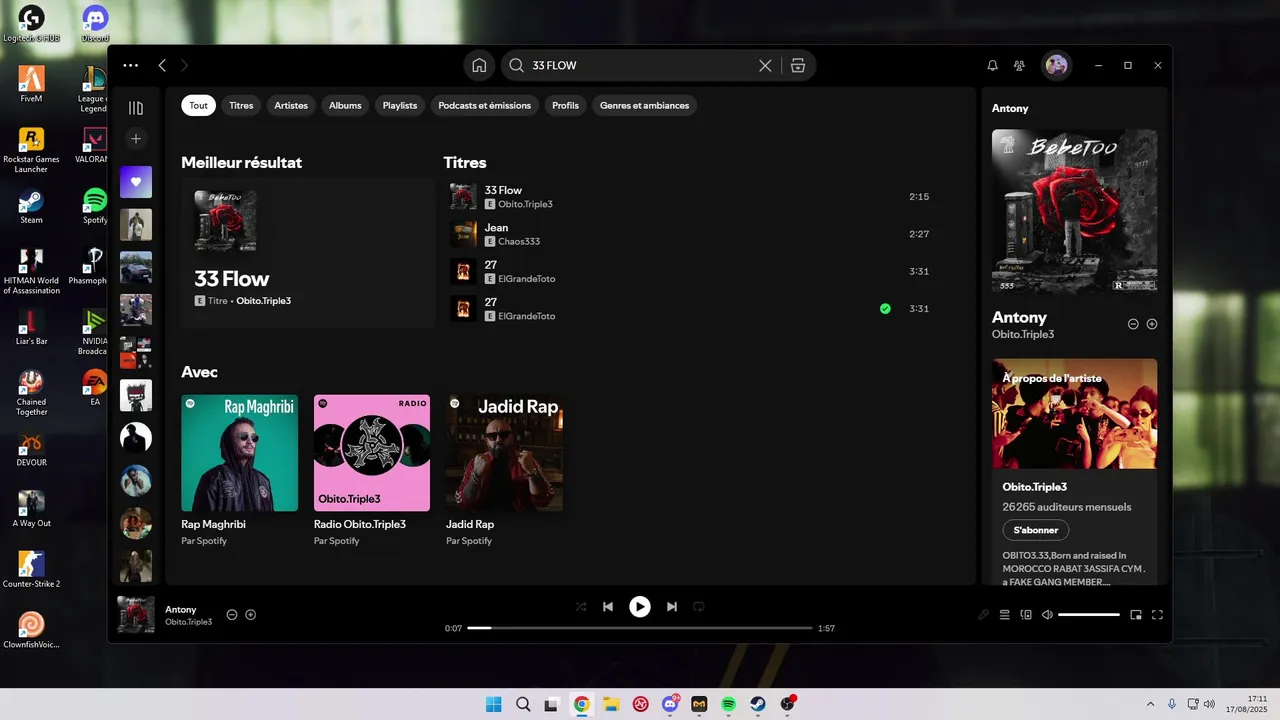The width and height of the screenshot is (1280, 720).
Task: Open Discord desktop shortcut
Action: point(95,24)
